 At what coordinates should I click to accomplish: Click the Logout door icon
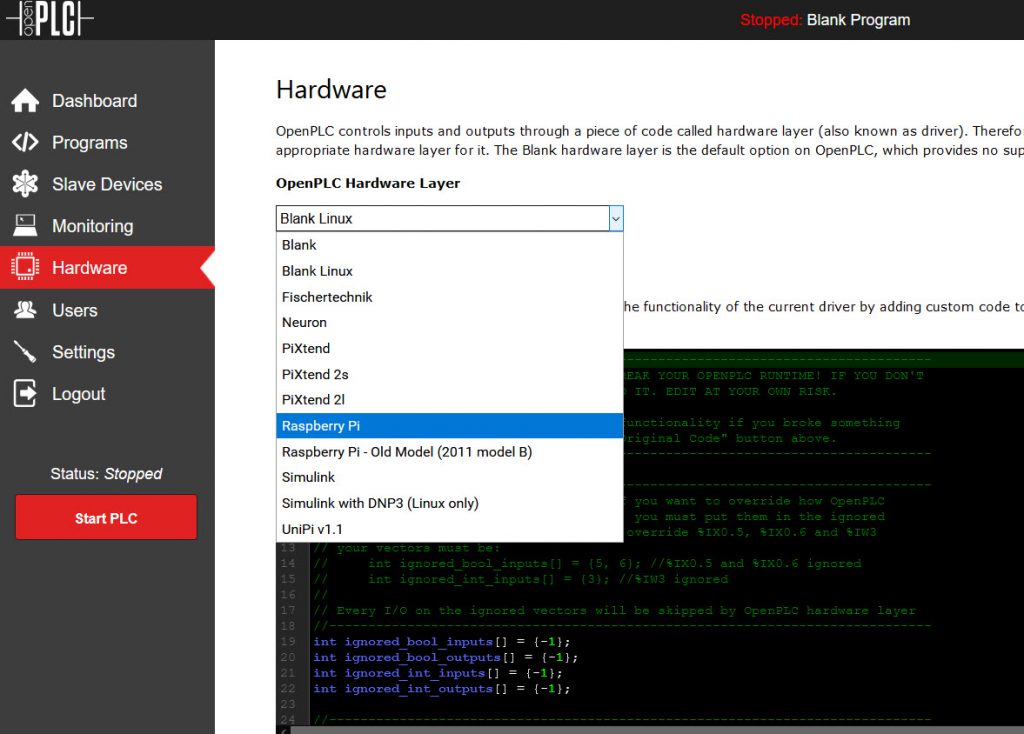click(x=25, y=394)
